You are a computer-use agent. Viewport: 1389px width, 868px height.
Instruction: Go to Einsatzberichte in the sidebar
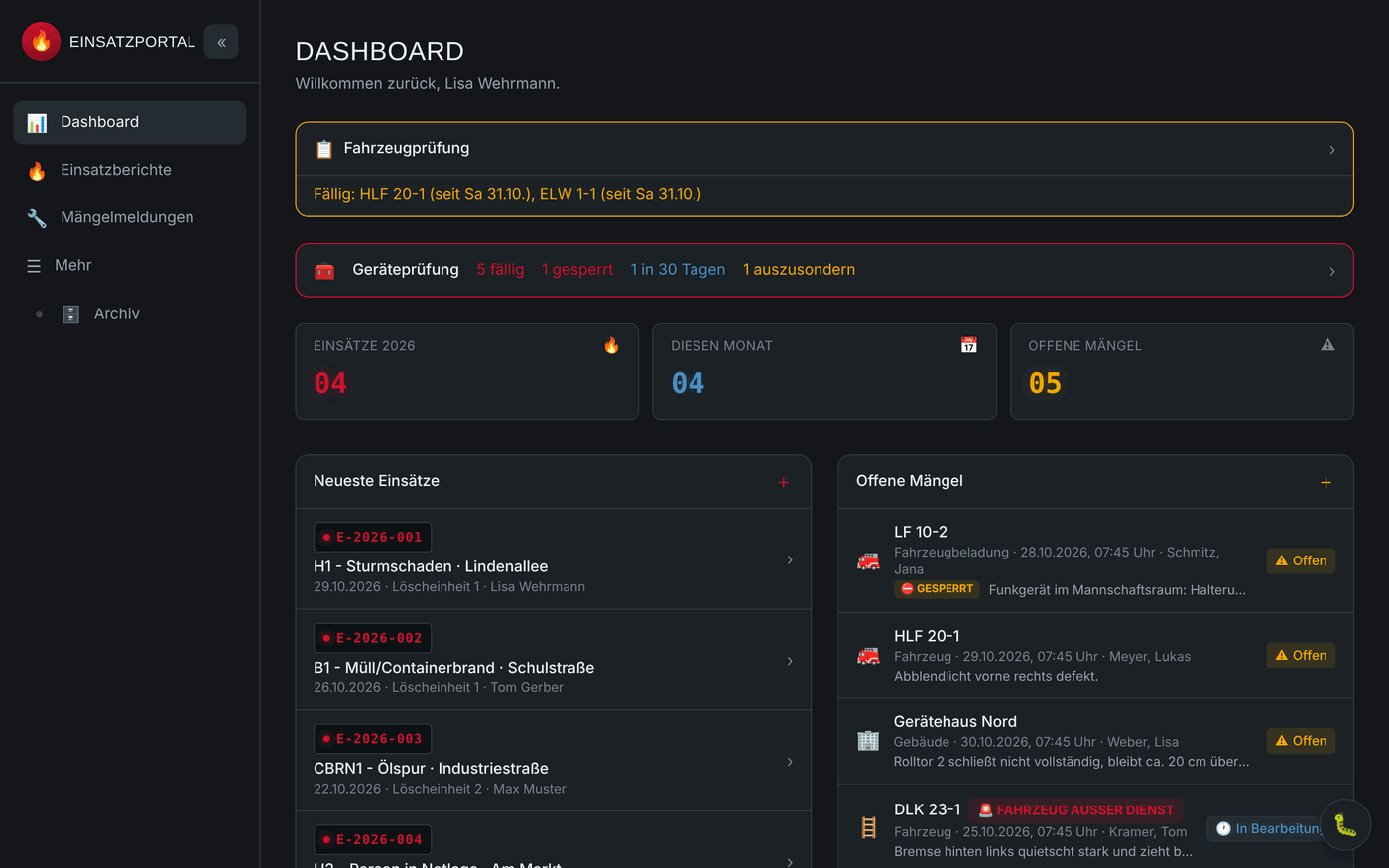[x=130, y=170]
